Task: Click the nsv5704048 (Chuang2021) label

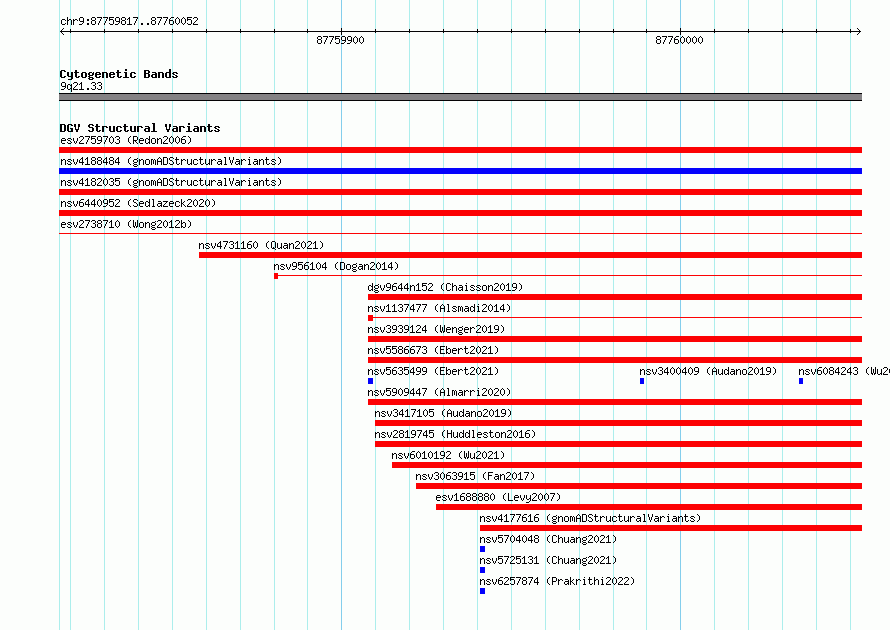Action: pos(548,539)
